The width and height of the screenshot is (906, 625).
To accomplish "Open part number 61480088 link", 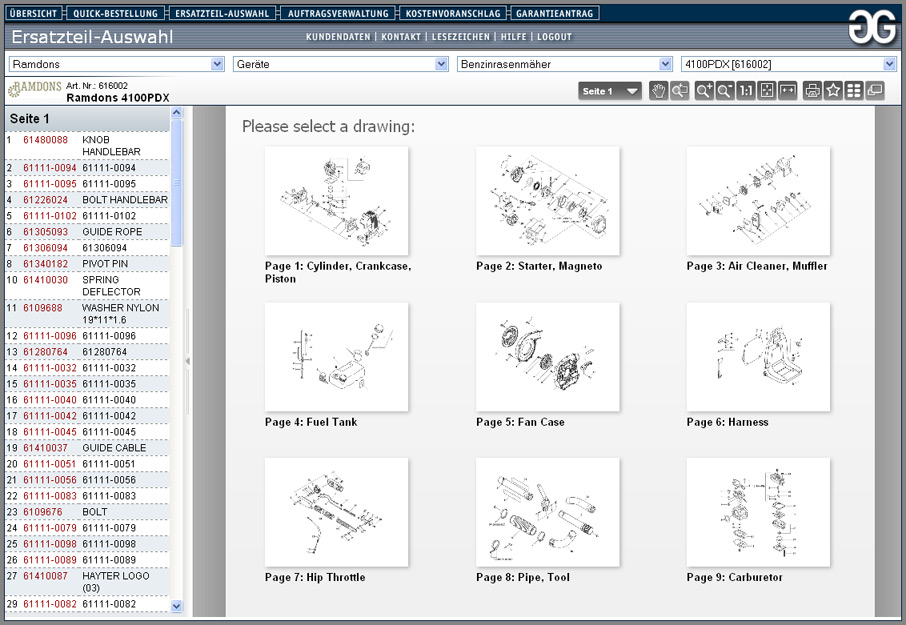I will pyautogui.click(x=45, y=140).
